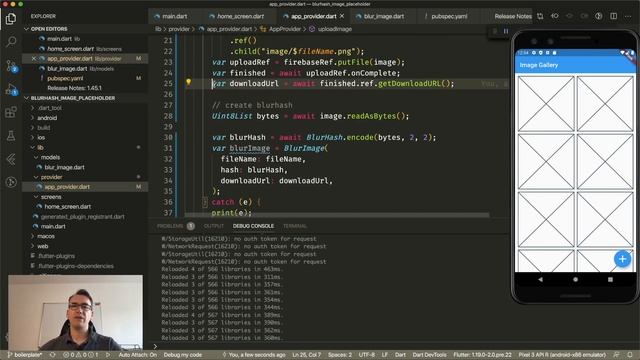Close app_provider.dart in Open Editors list
Image resolution: width=640 pixels, height=360 pixels.
point(34,59)
